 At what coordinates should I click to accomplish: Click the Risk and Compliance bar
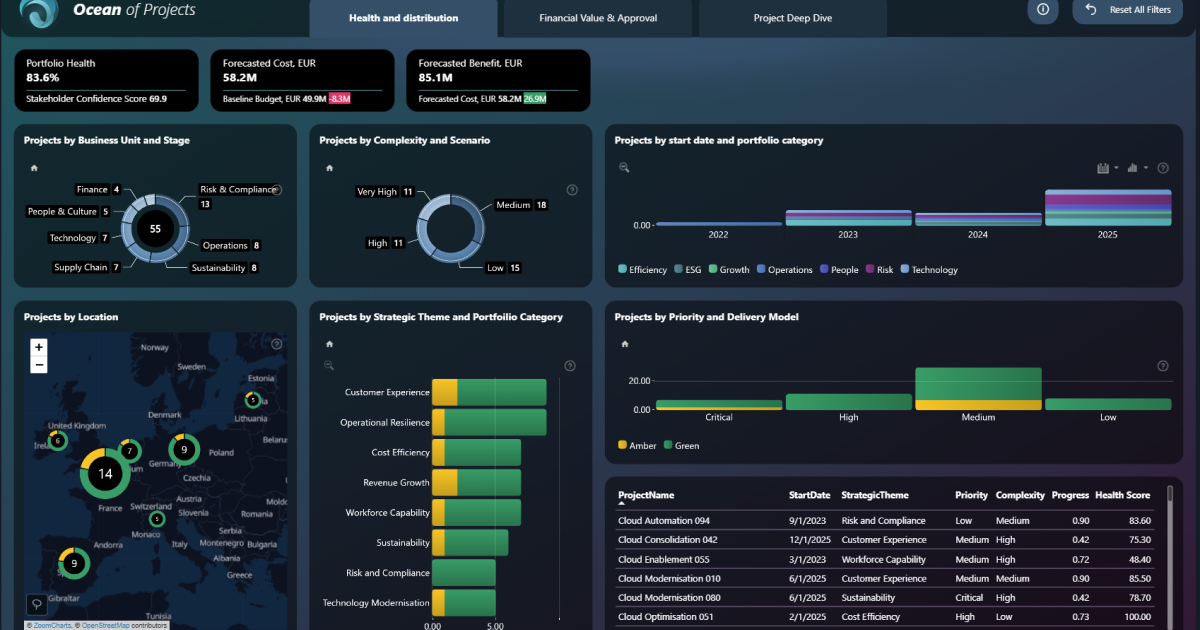tap(463, 573)
